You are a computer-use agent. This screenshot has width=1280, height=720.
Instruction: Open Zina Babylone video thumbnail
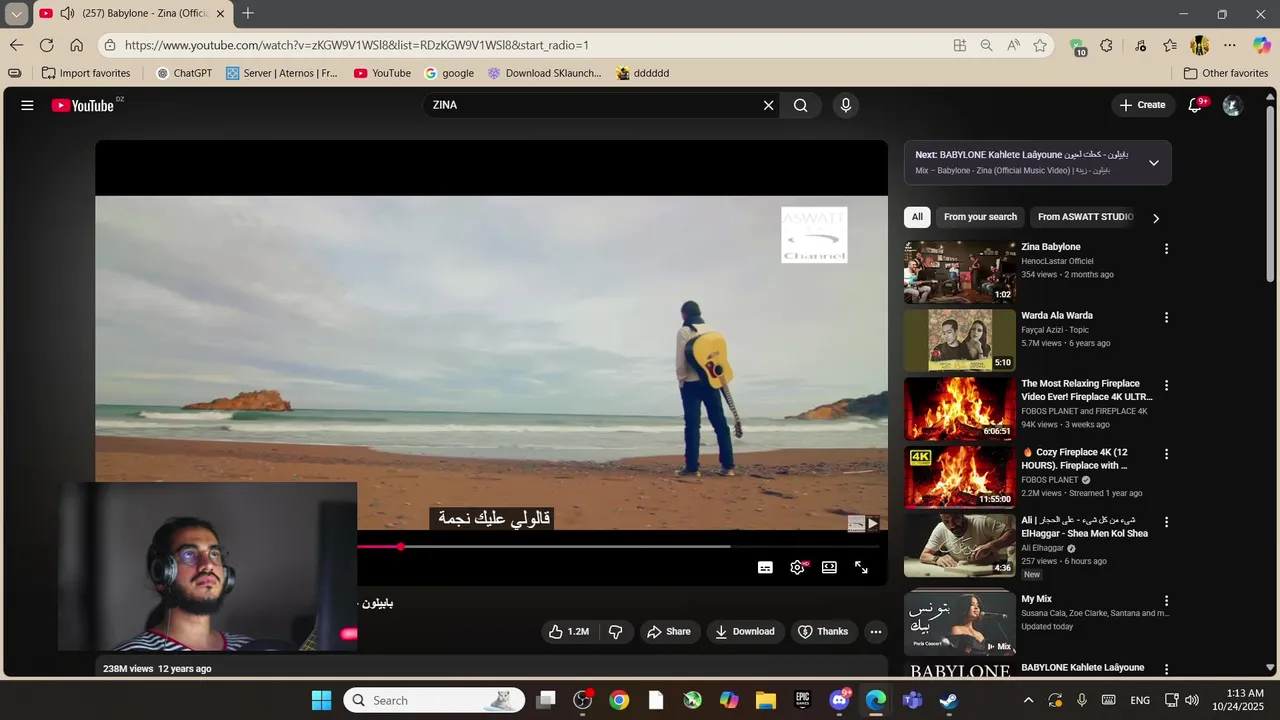click(960, 272)
